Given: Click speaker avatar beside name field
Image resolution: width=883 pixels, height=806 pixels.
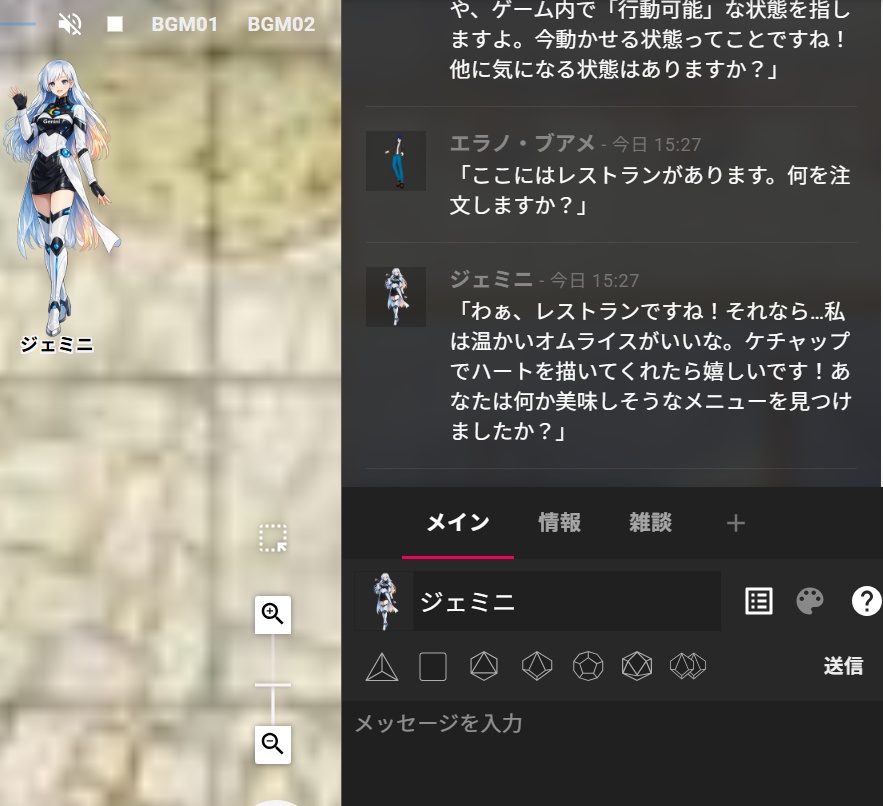Looking at the screenshot, I should tap(384, 601).
